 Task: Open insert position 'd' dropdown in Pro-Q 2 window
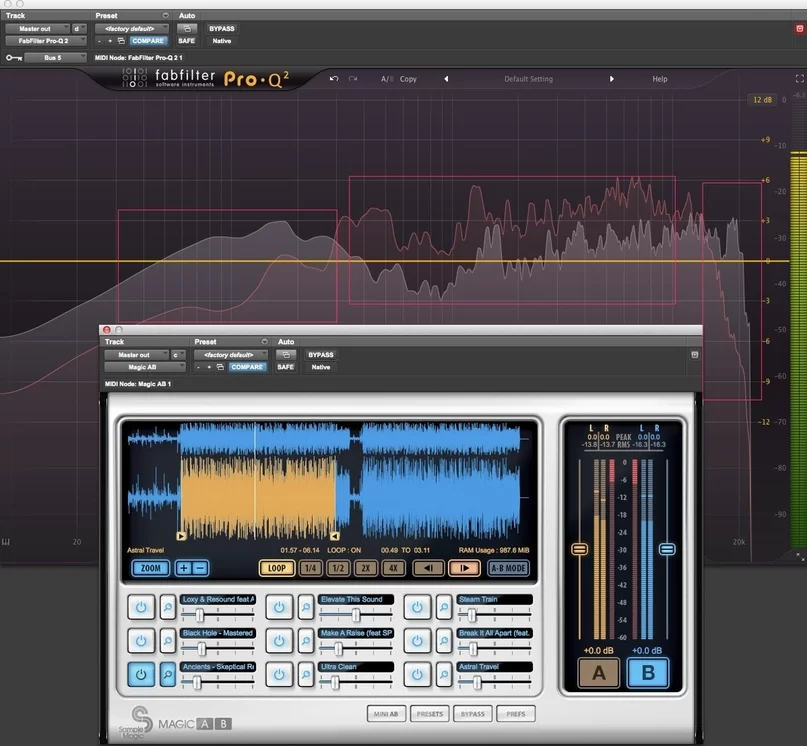click(x=79, y=29)
